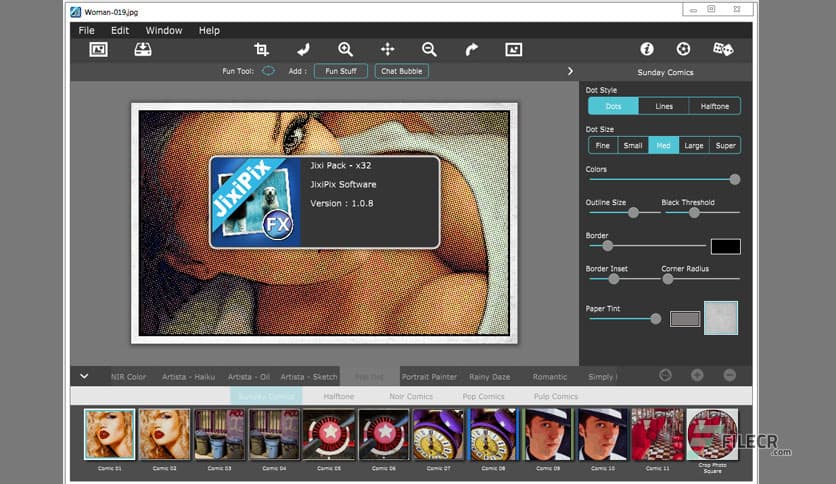Click the Outline Size slider handle
836x484 pixels.
[633, 213]
